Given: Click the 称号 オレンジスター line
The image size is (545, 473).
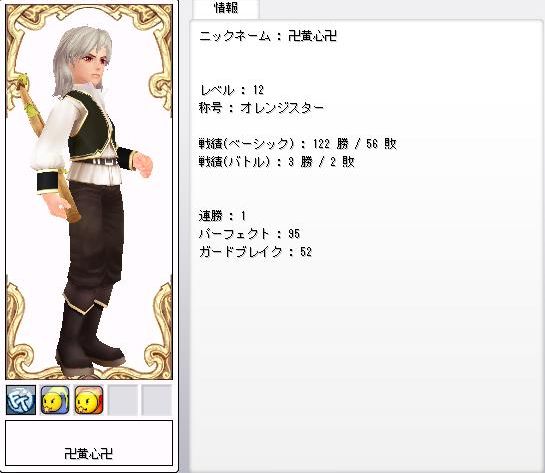Looking at the screenshot, I should [261, 108].
